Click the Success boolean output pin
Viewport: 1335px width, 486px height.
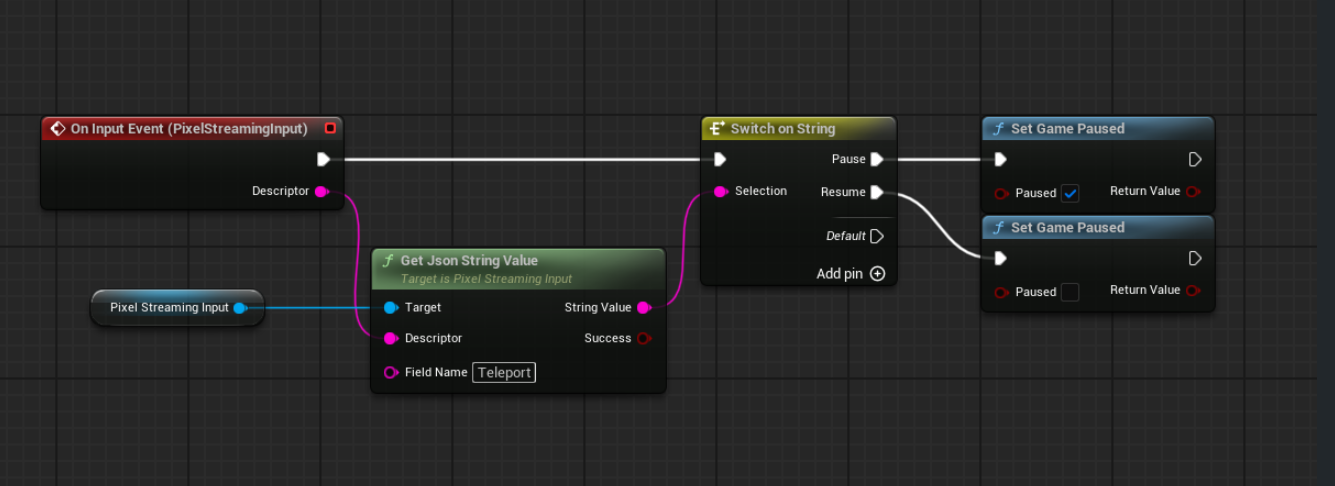pyautogui.click(x=643, y=339)
